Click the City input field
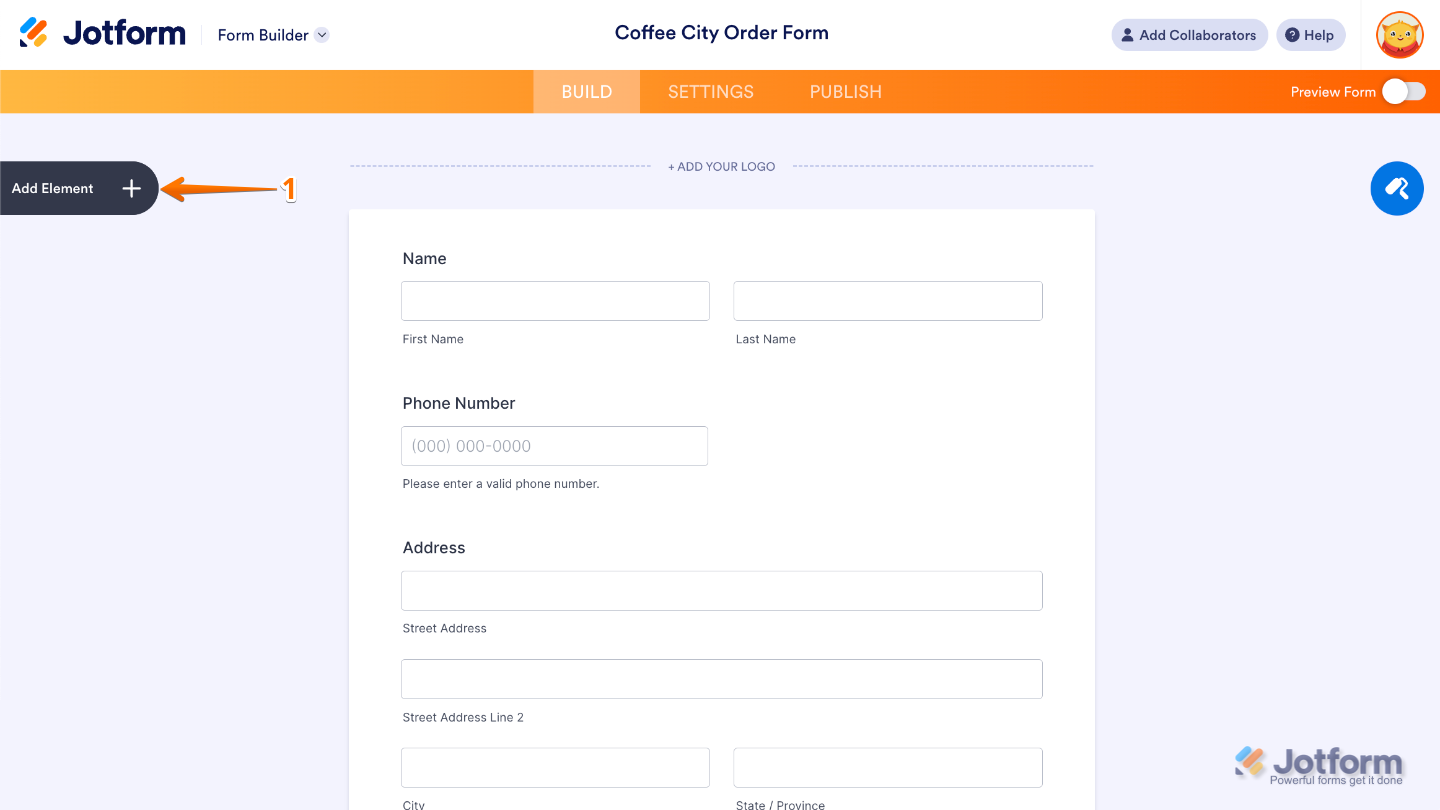Image resolution: width=1440 pixels, height=810 pixels. coord(555,768)
